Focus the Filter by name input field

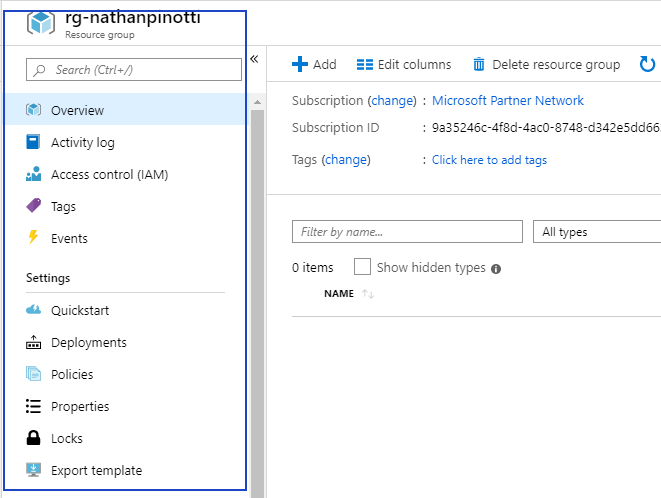click(x=407, y=232)
